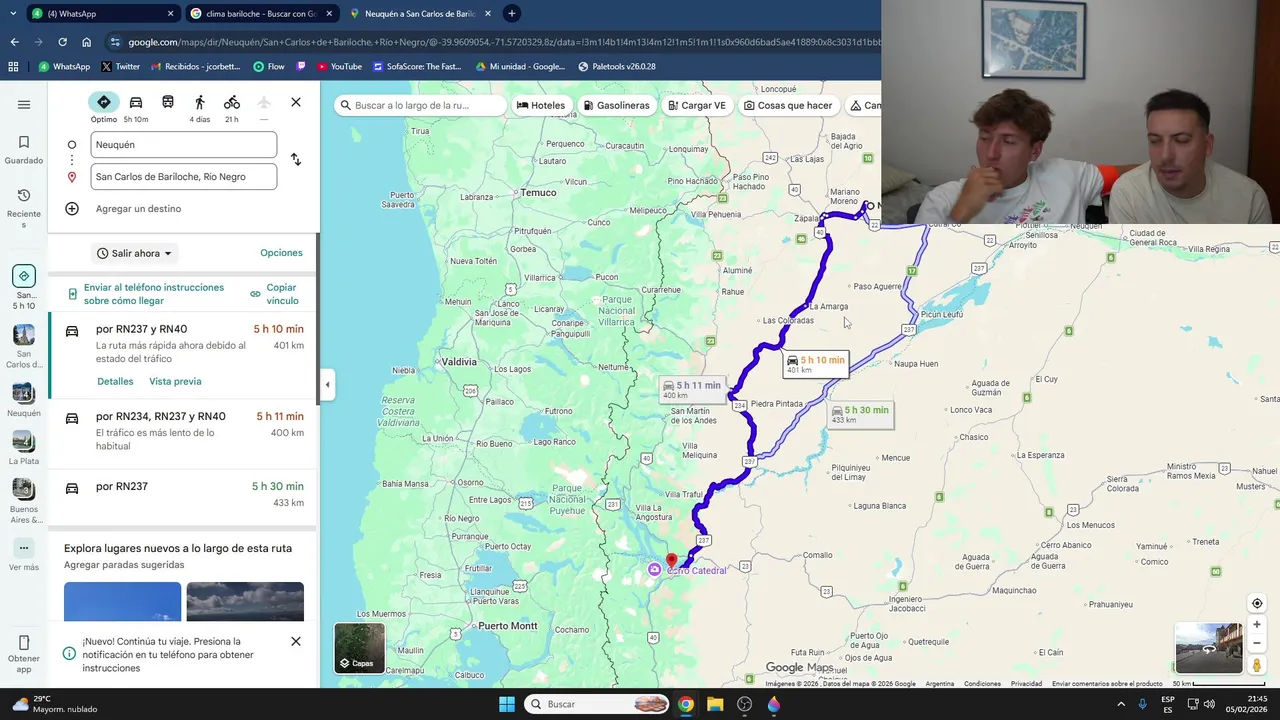Center map on your location
Image resolution: width=1280 pixels, height=720 pixels.
pos(1257,603)
